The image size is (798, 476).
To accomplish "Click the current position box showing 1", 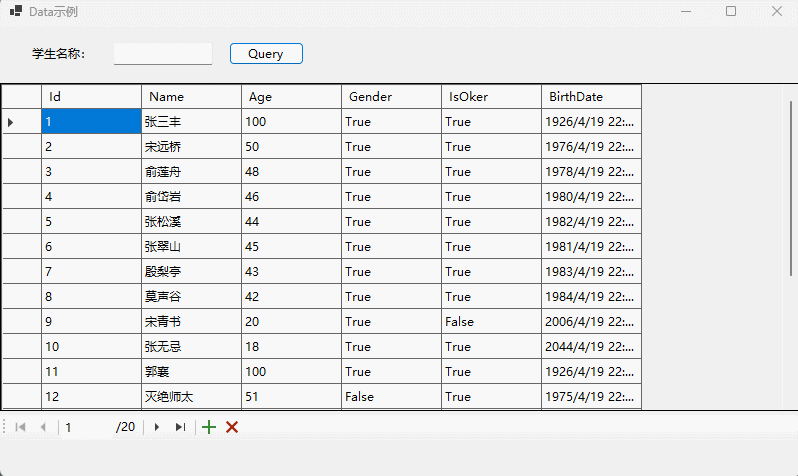I will point(87,427).
